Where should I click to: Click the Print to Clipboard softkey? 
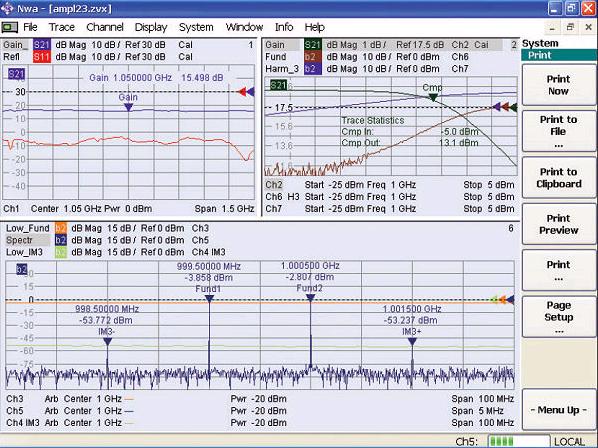[x=558, y=178]
